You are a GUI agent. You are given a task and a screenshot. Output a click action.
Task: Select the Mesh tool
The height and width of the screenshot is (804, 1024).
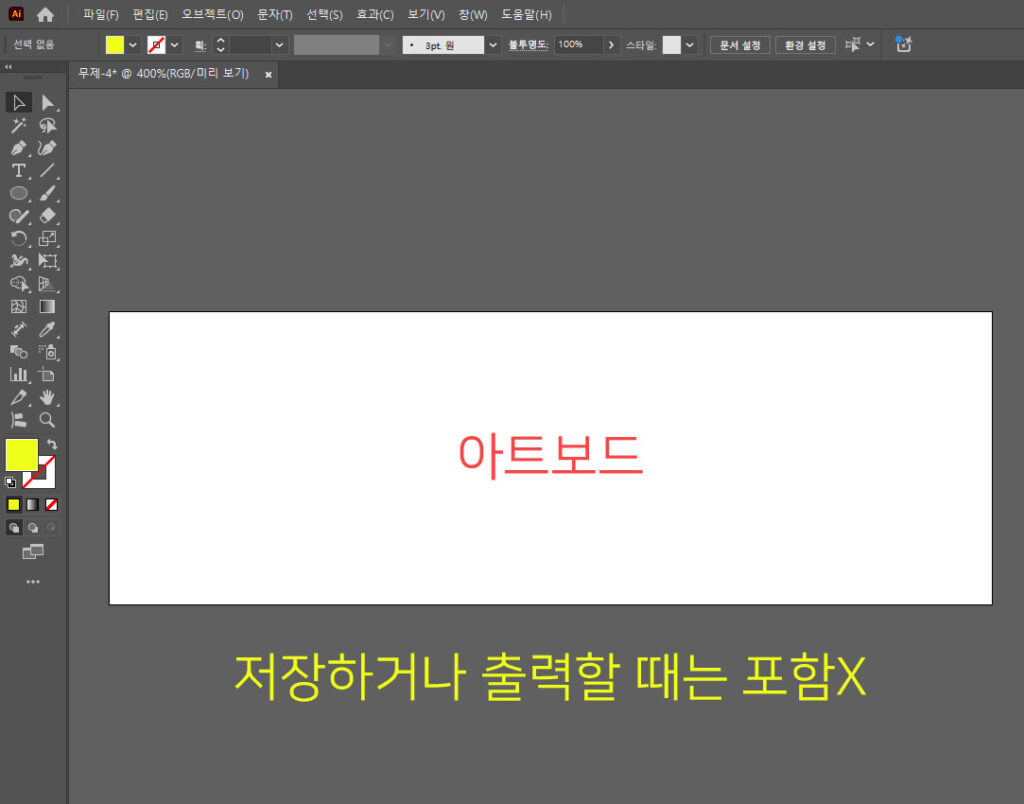point(18,306)
